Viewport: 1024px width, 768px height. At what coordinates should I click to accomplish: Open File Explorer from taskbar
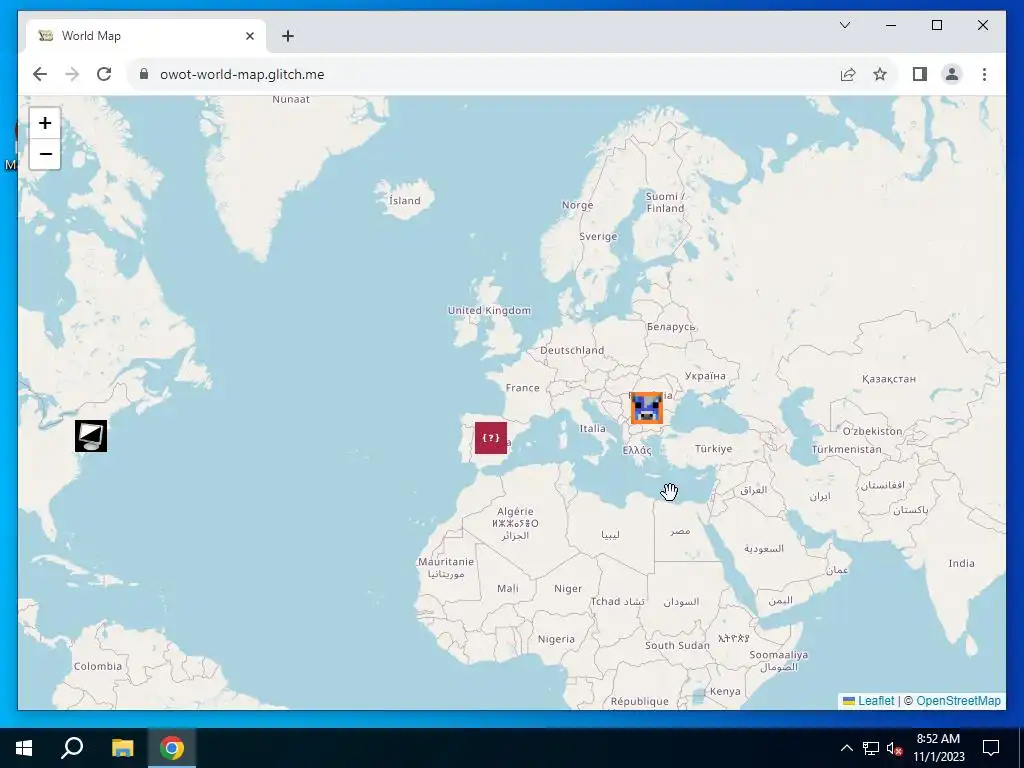pyautogui.click(x=122, y=748)
